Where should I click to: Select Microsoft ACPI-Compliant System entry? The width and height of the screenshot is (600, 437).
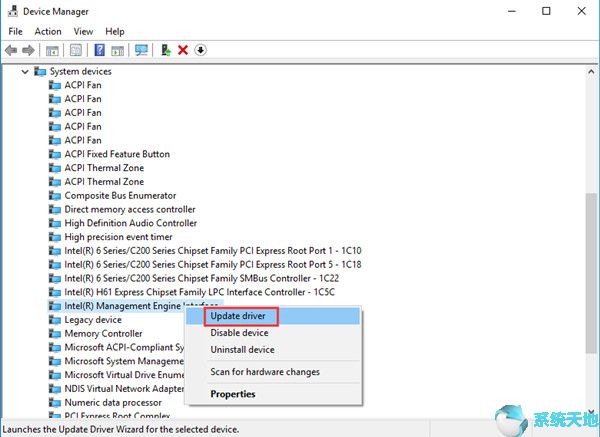tap(124, 347)
